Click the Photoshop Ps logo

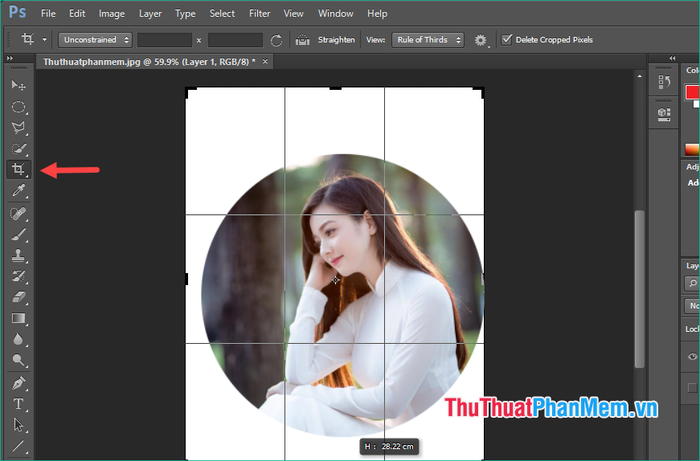pyautogui.click(x=17, y=12)
